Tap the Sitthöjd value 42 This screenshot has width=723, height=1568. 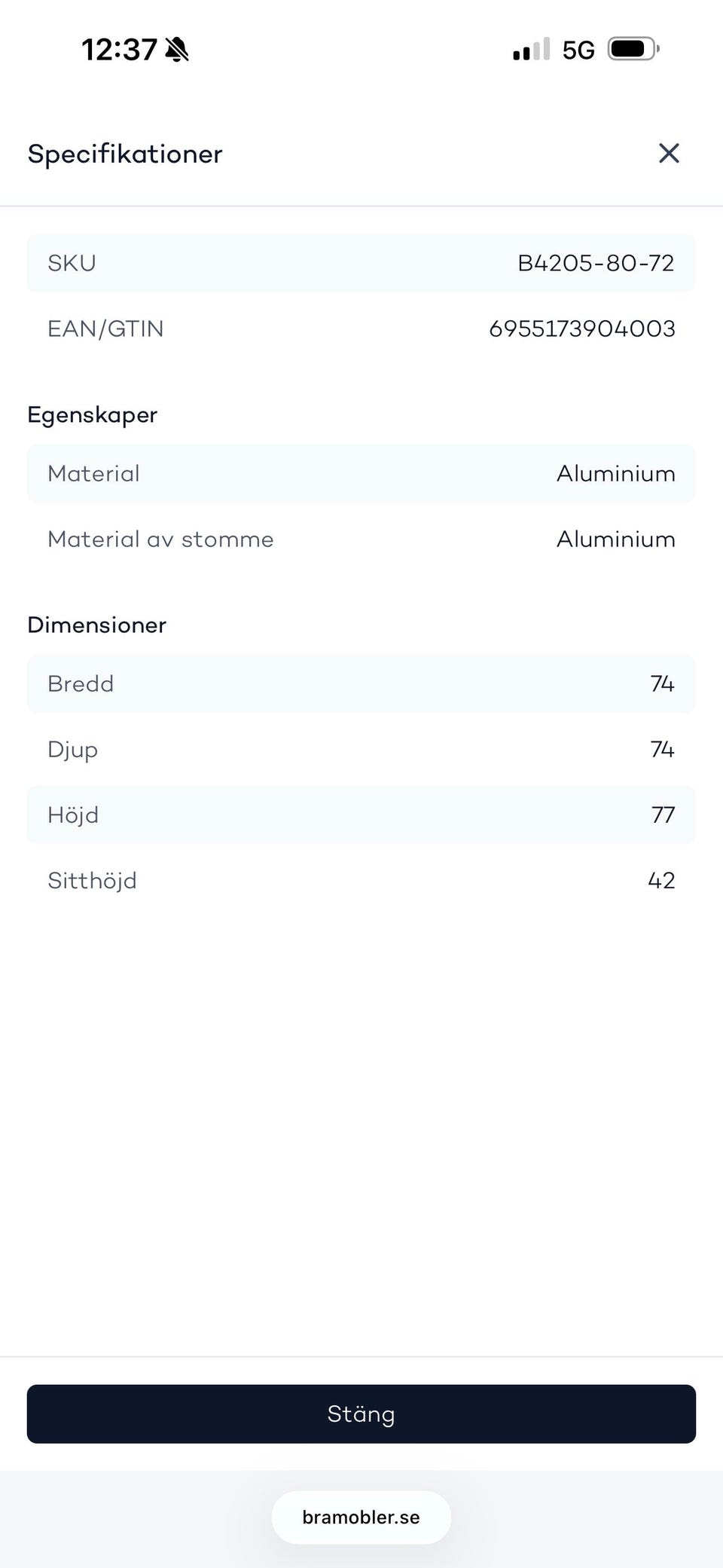tap(661, 880)
